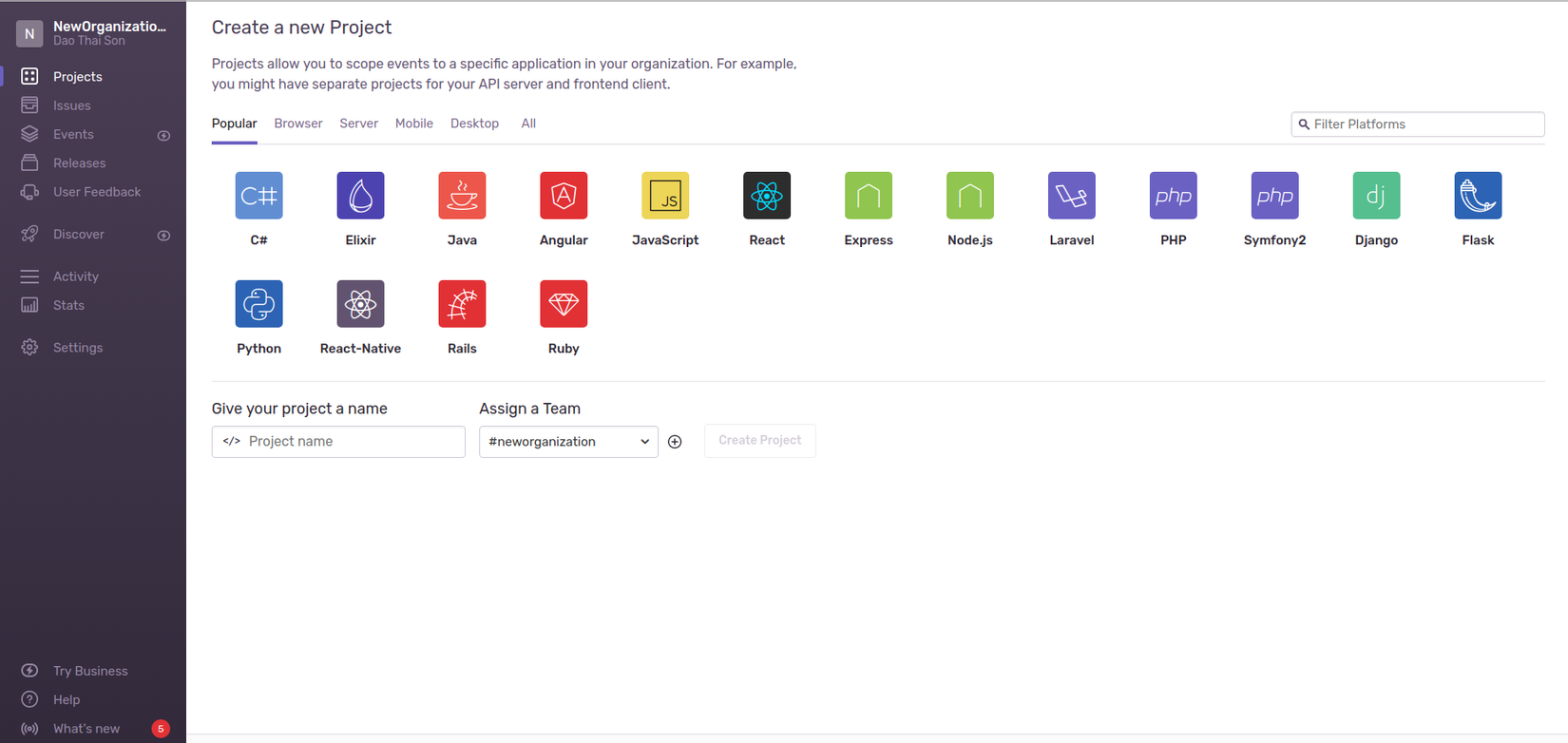Go to Discover in the sidebar
Screen dimensions: 1568x743
click(x=79, y=234)
